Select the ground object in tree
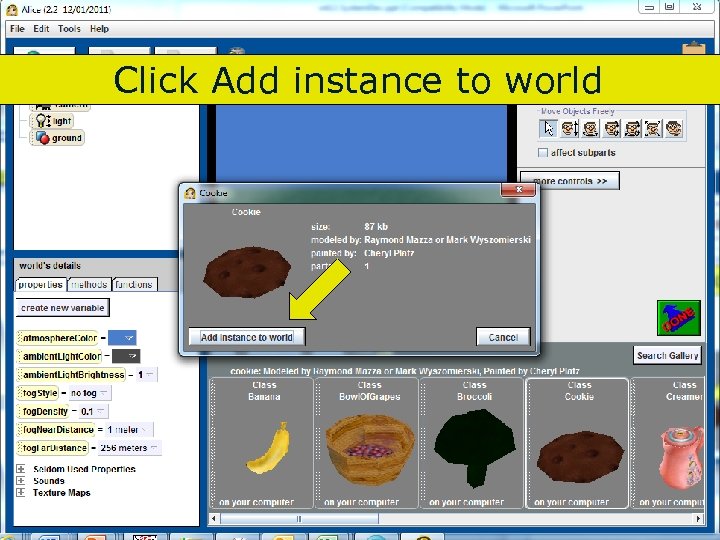This screenshot has height=540, width=720. coord(57,138)
